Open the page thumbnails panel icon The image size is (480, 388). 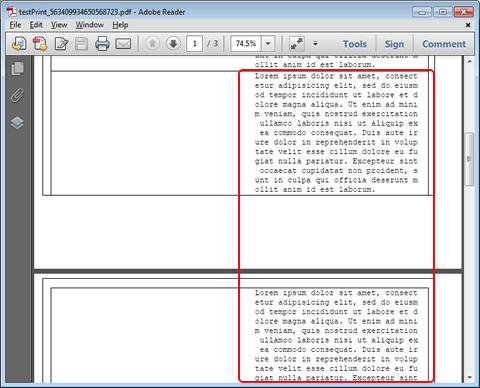coord(17,69)
